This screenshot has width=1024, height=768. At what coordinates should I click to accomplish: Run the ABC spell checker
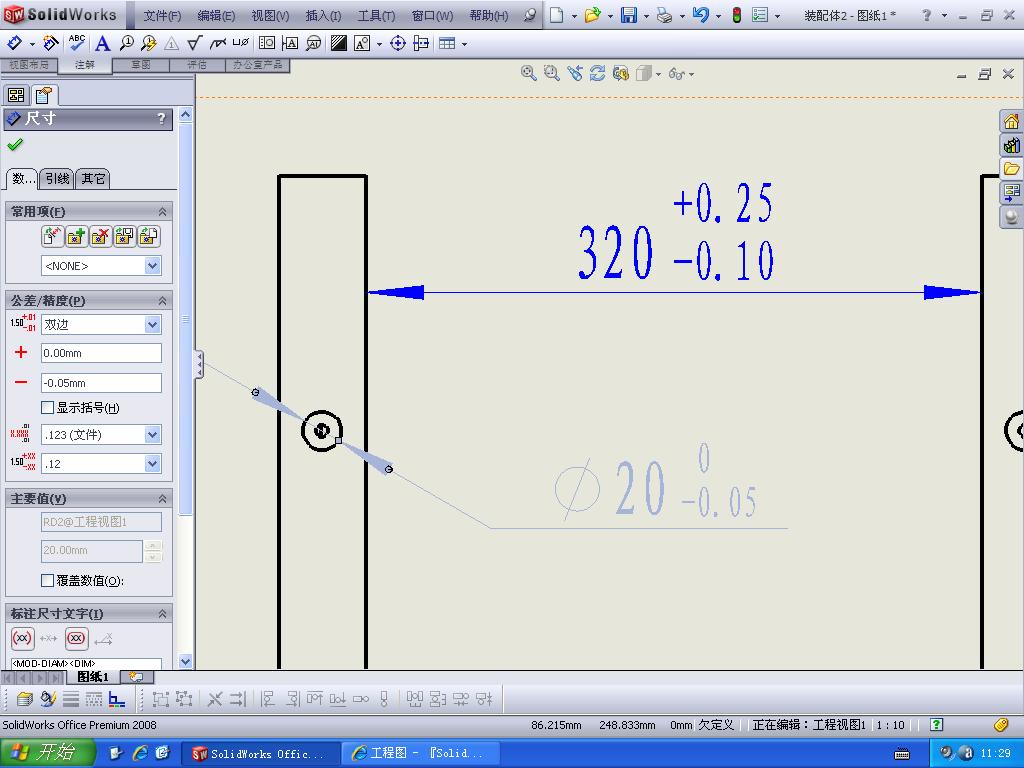(76, 43)
